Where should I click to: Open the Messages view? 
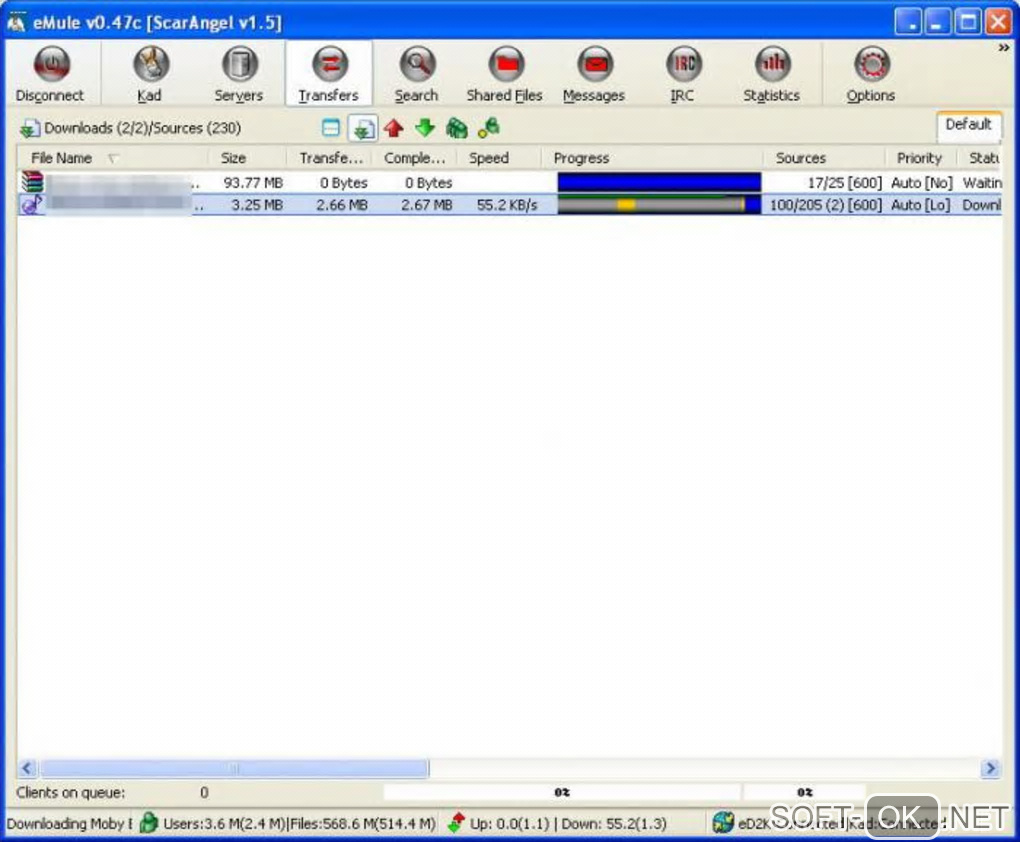tap(594, 74)
